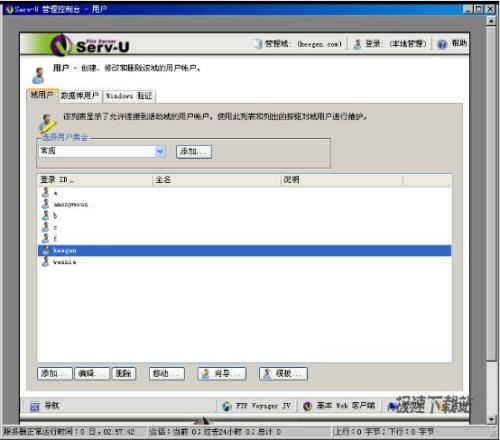The height and width of the screenshot is (440, 500).
Task: Click the 会话 session count status text
Action: point(215,432)
